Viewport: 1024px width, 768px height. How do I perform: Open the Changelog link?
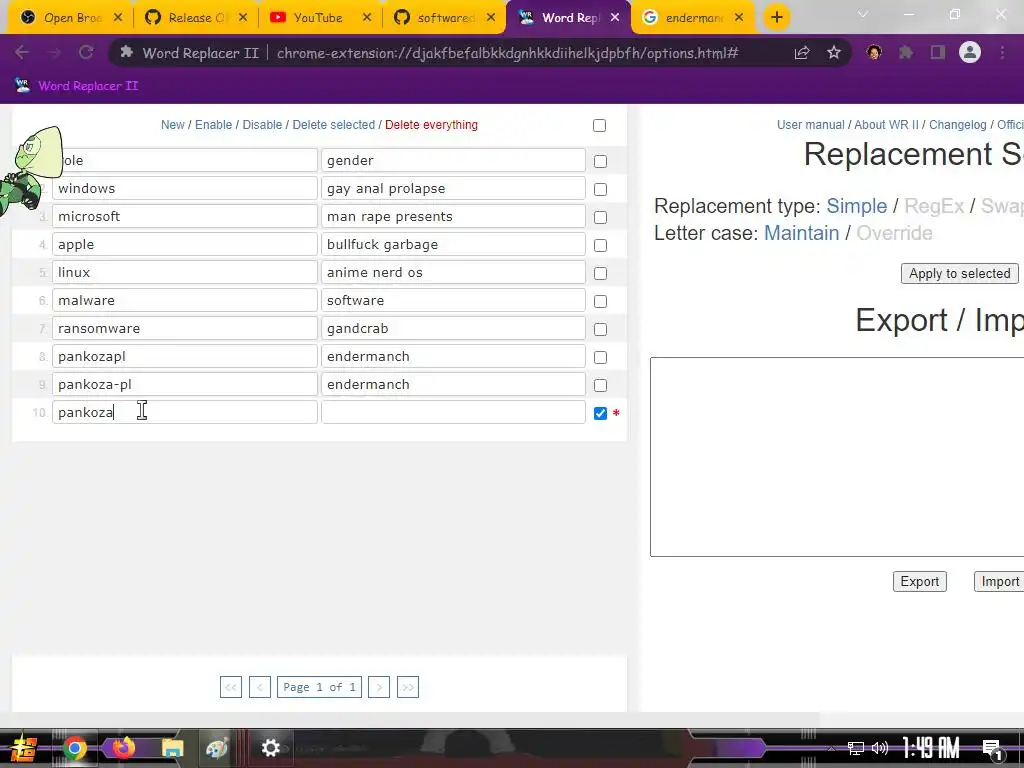tap(957, 125)
